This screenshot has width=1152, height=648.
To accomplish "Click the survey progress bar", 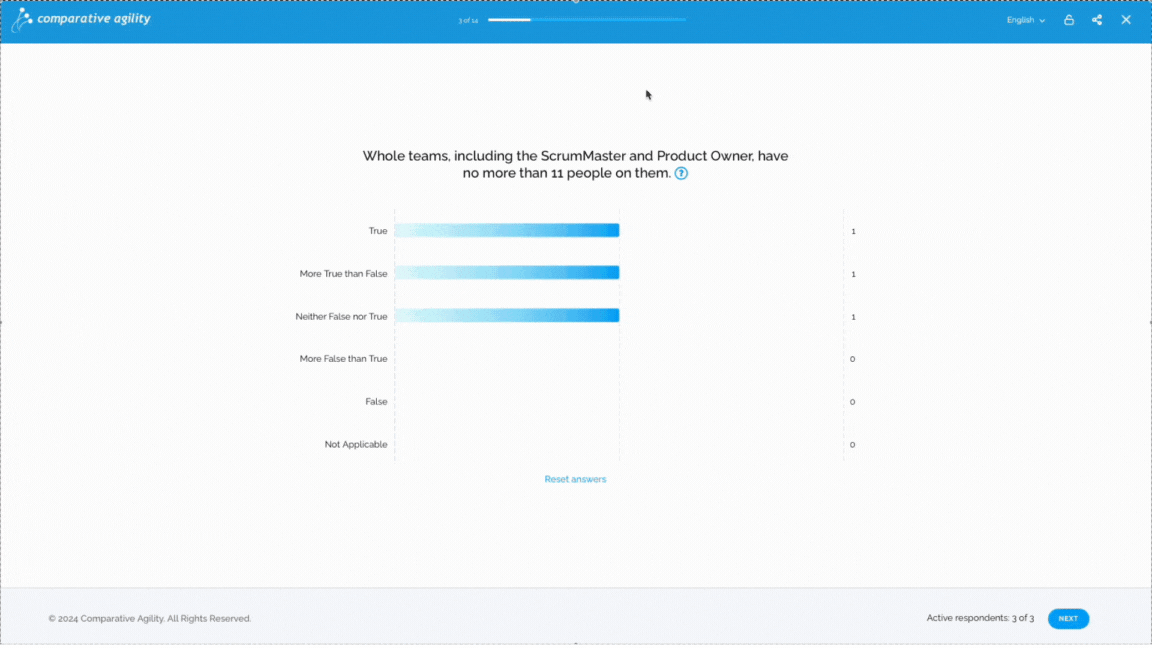I will (587, 20).
